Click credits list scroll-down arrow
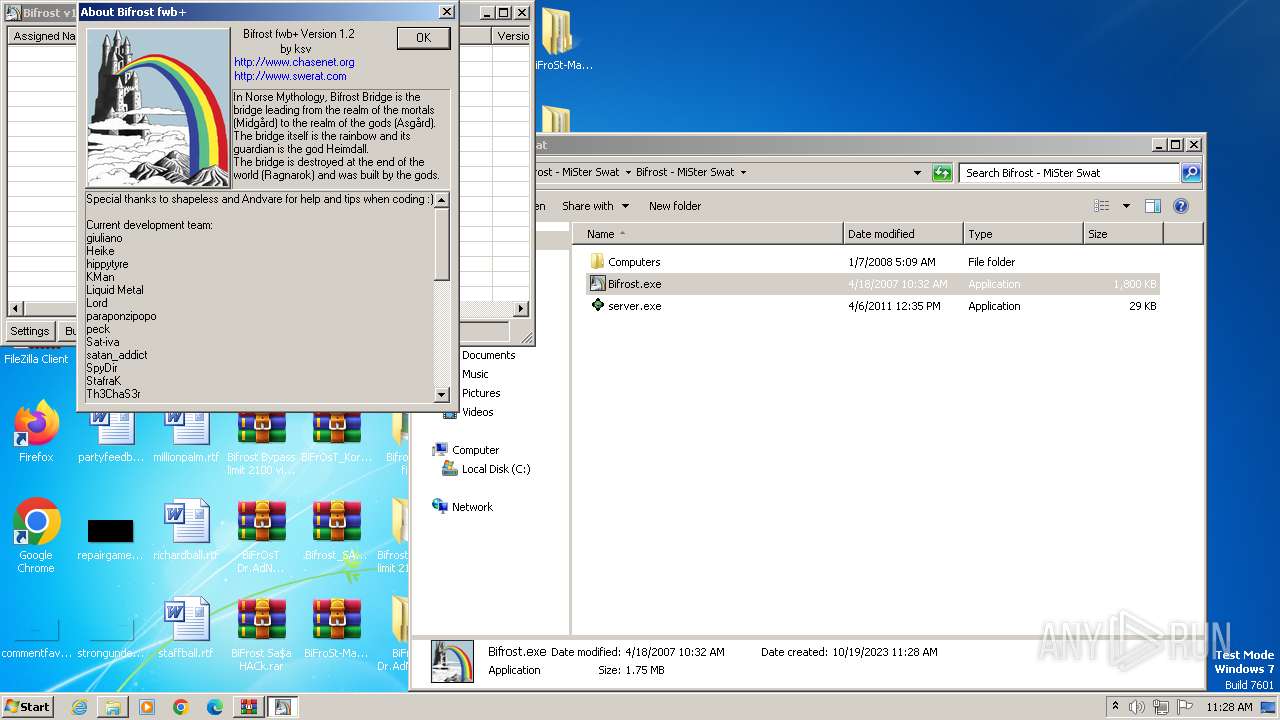Screen dimensions: 1280x720 (x=442, y=395)
